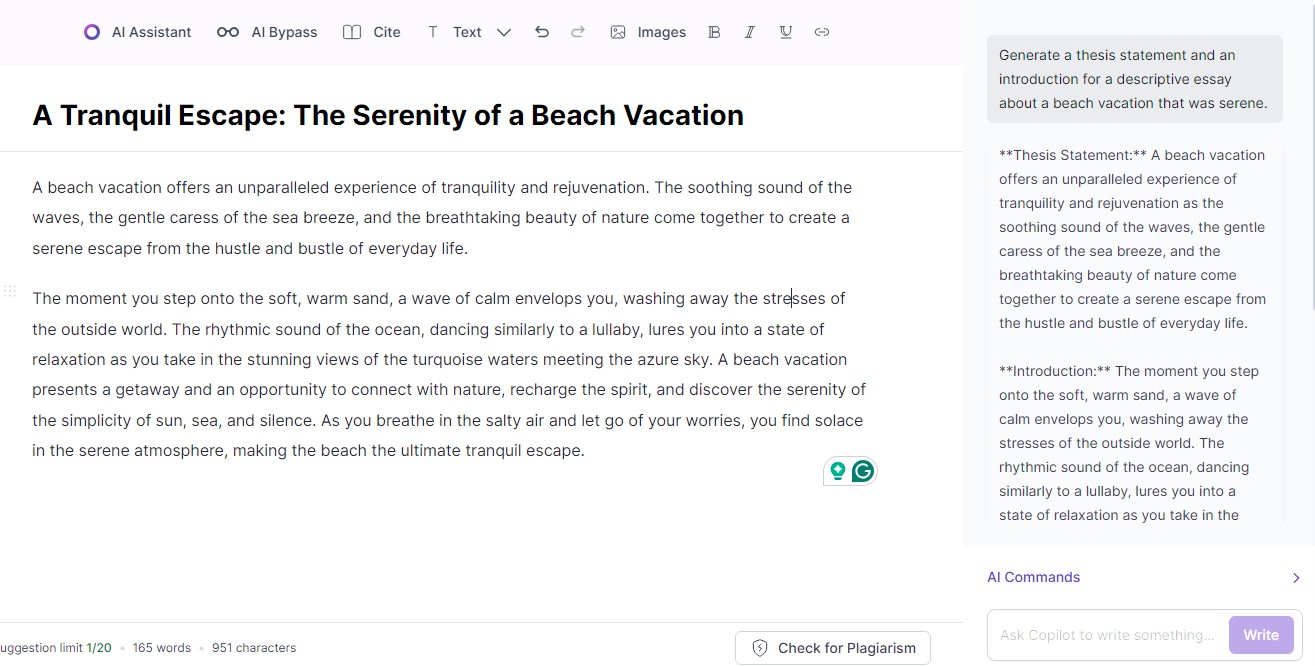The width and height of the screenshot is (1315, 666).
Task: Click the paragraph drag handle dots
Action: click(10, 291)
